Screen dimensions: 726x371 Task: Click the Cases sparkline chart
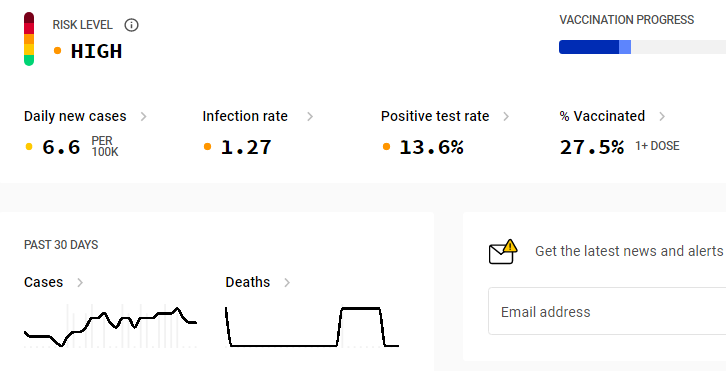(x=111, y=326)
